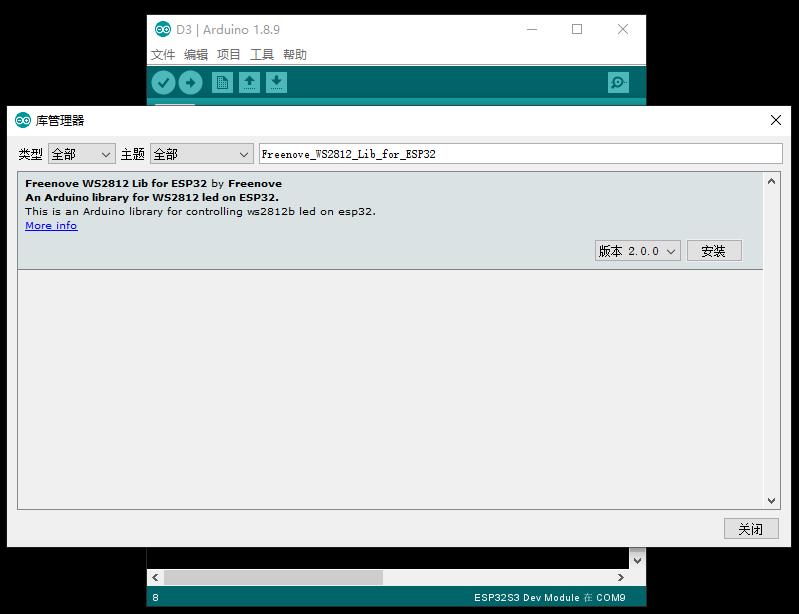
Task: Click the 关闭 button in Library Manager
Action: [751, 529]
